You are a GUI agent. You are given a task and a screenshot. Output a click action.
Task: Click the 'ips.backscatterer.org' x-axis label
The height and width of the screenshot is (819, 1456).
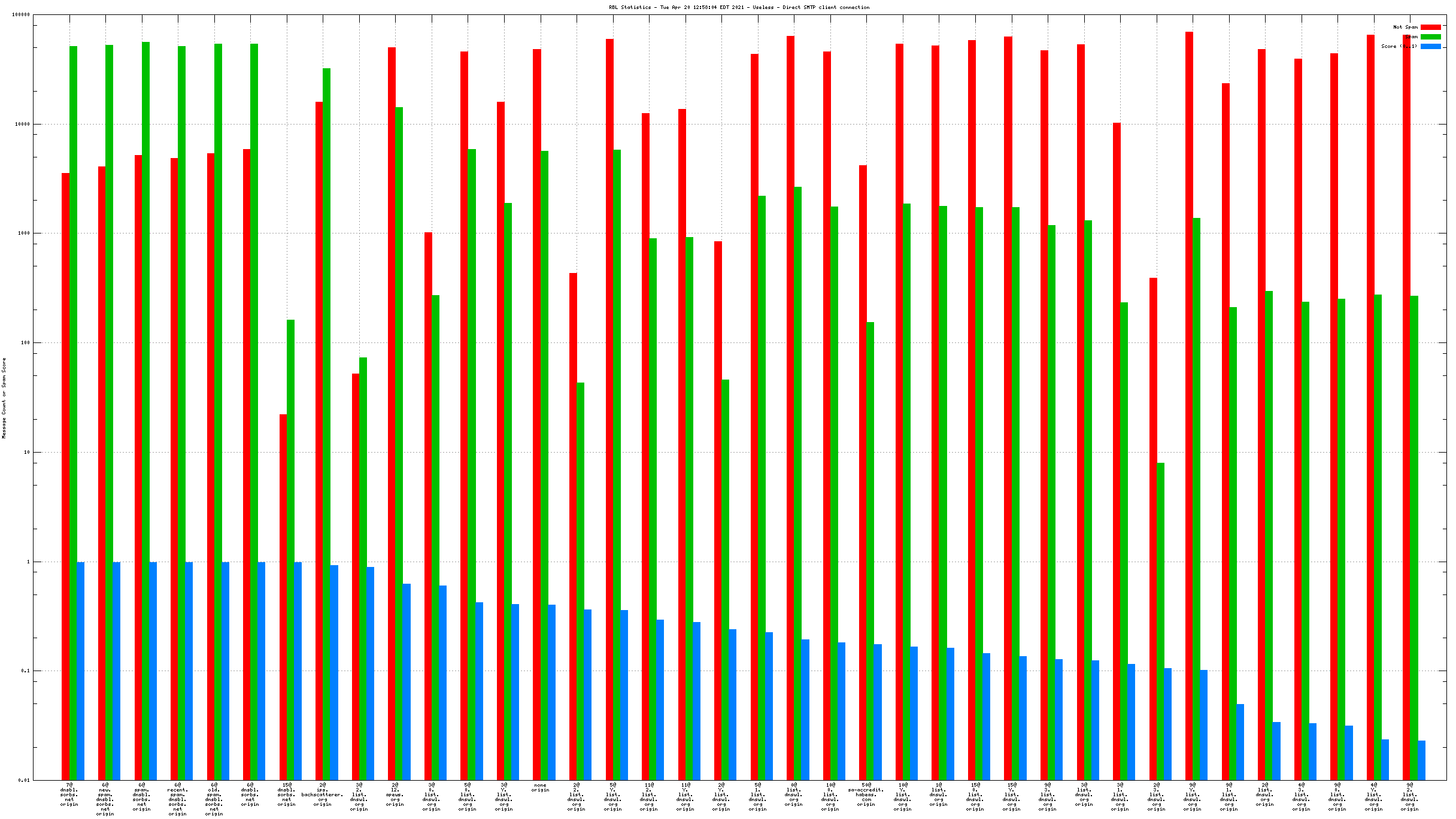[x=323, y=794]
